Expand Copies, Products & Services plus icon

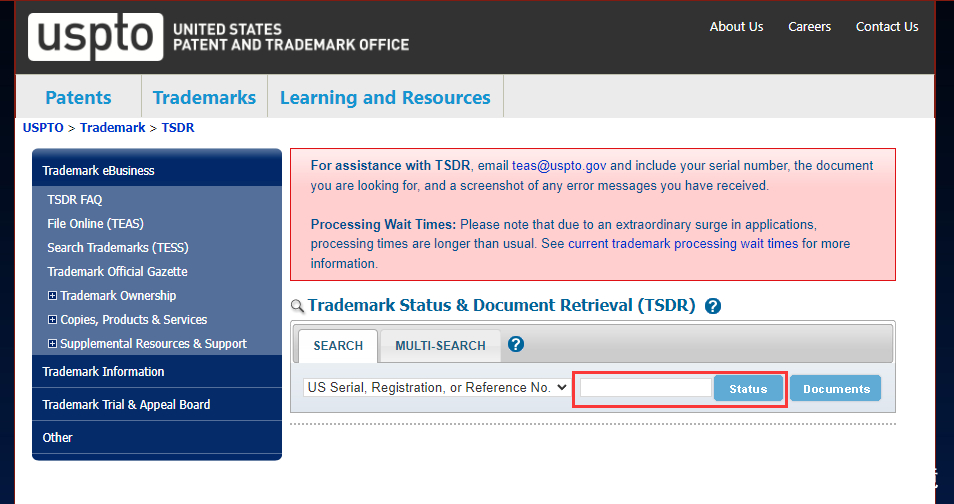click(52, 320)
